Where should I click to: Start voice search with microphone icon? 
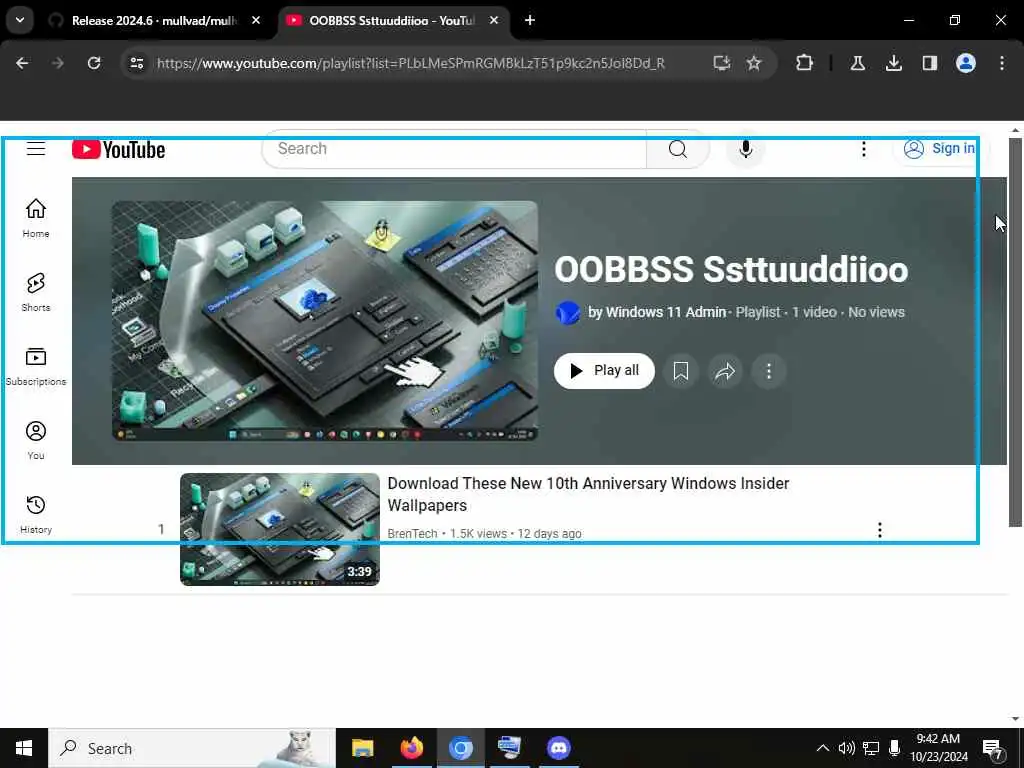[745, 150]
